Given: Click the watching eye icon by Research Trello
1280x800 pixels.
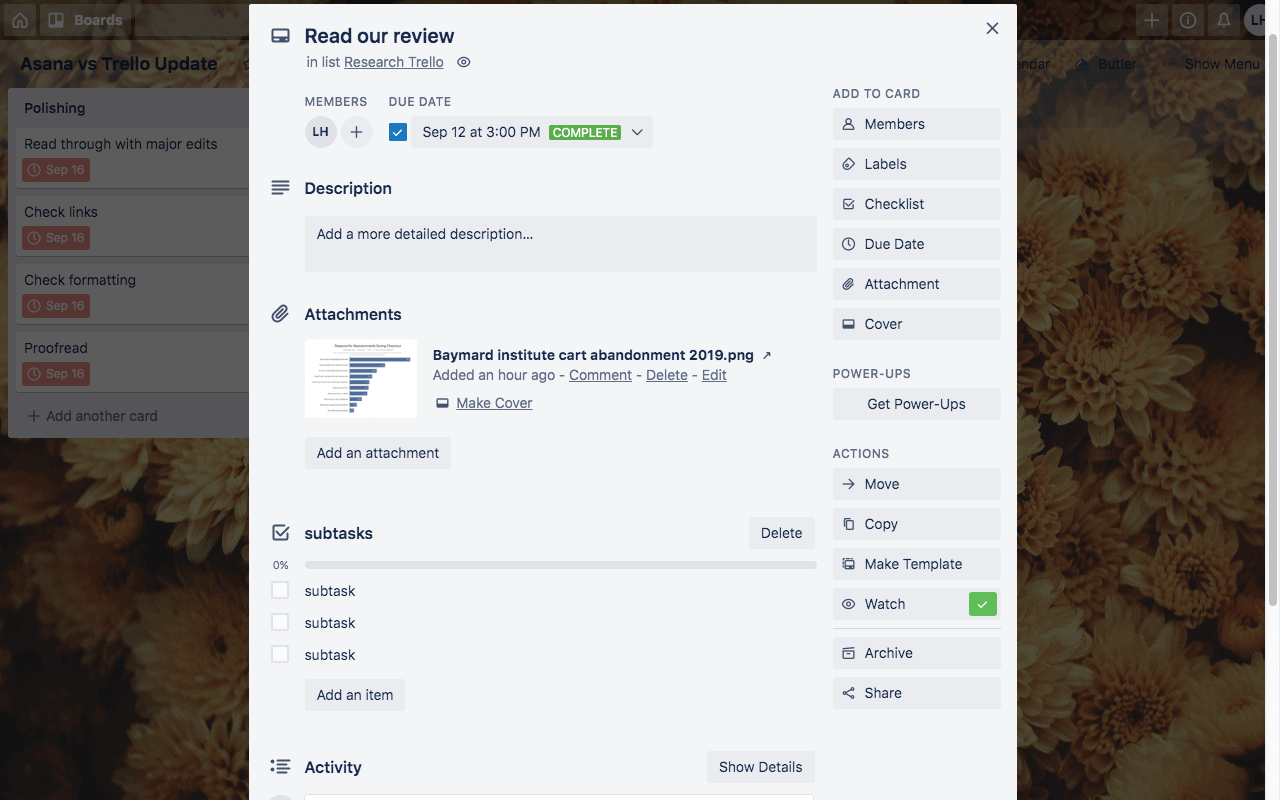Looking at the screenshot, I should coord(463,62).
